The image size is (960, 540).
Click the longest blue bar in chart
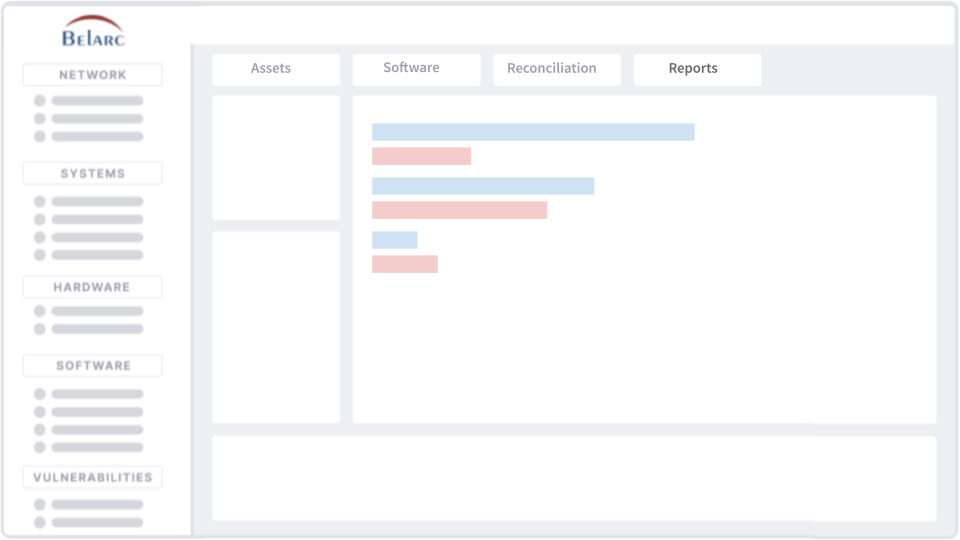click(x=533, y=132)
